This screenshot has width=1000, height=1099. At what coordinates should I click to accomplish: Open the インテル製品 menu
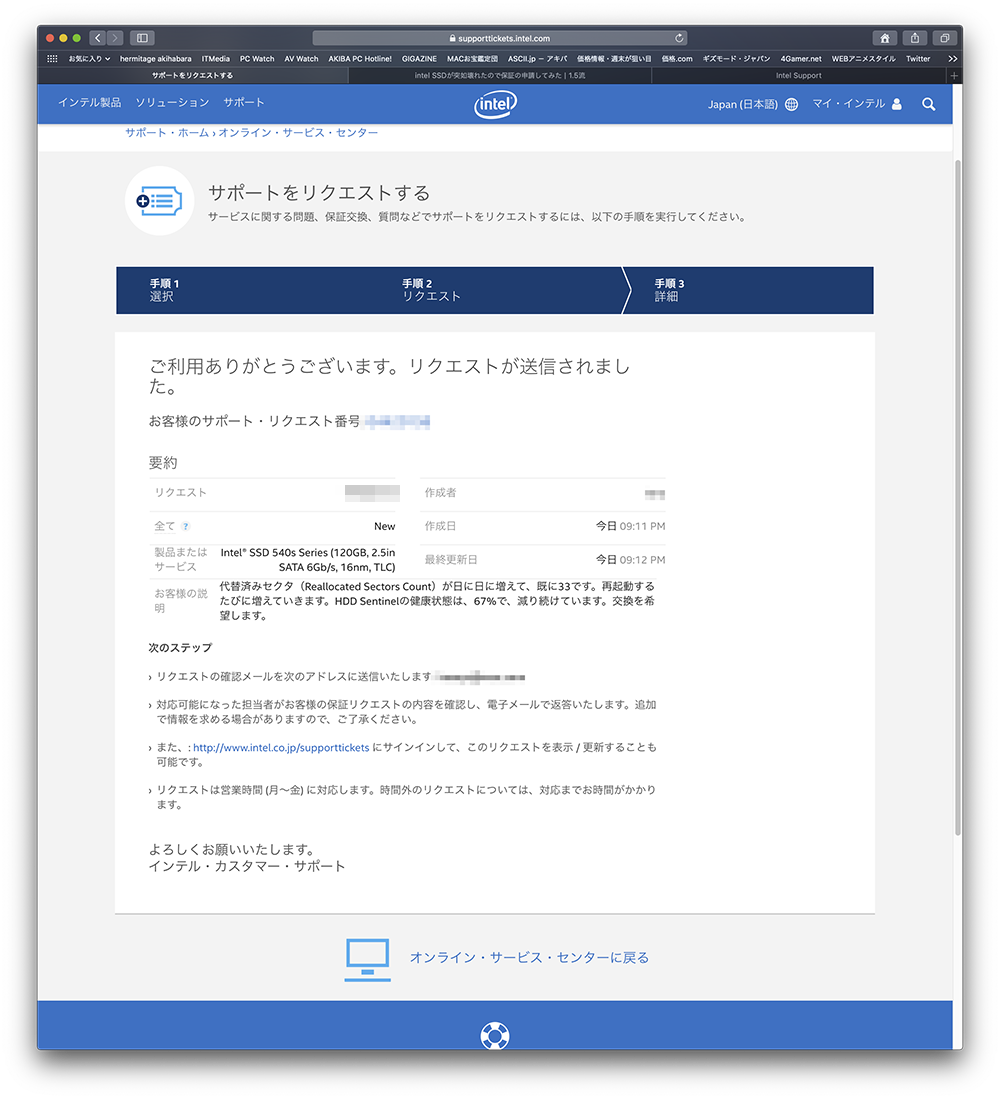click(90, 102)
